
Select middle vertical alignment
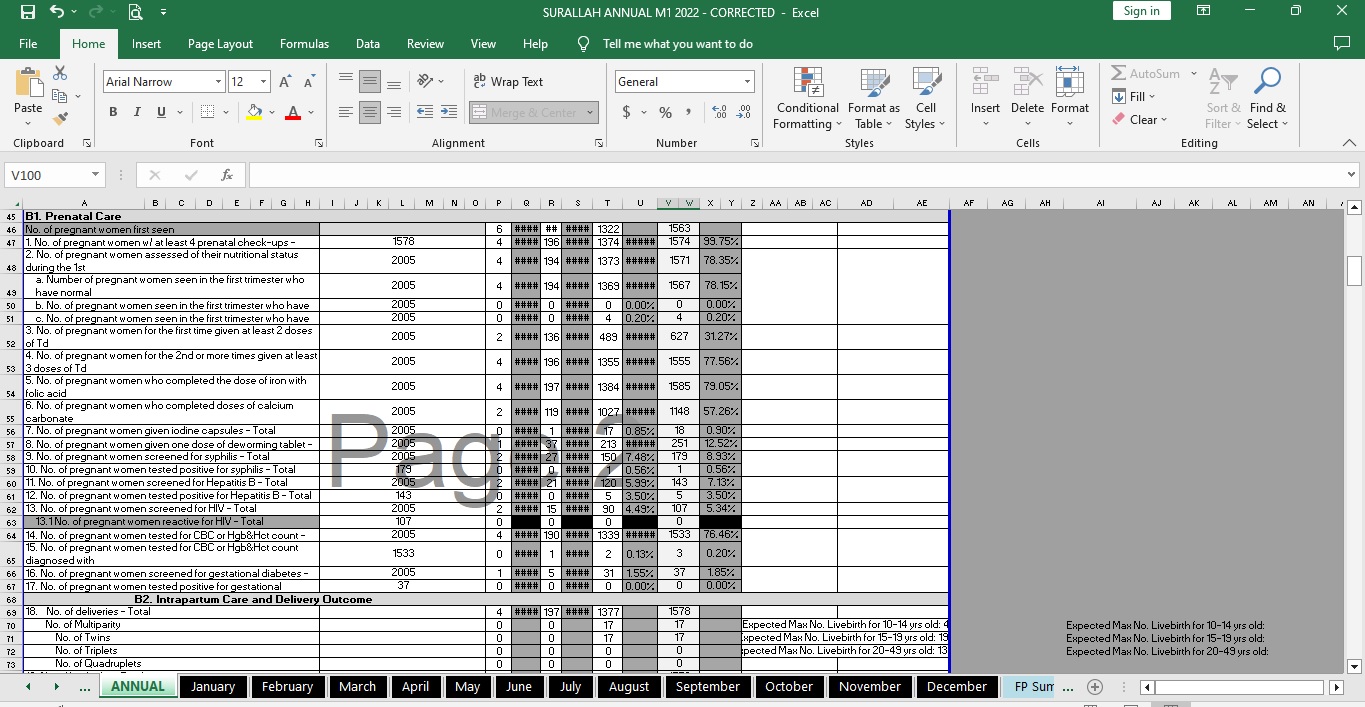(370, 81)
